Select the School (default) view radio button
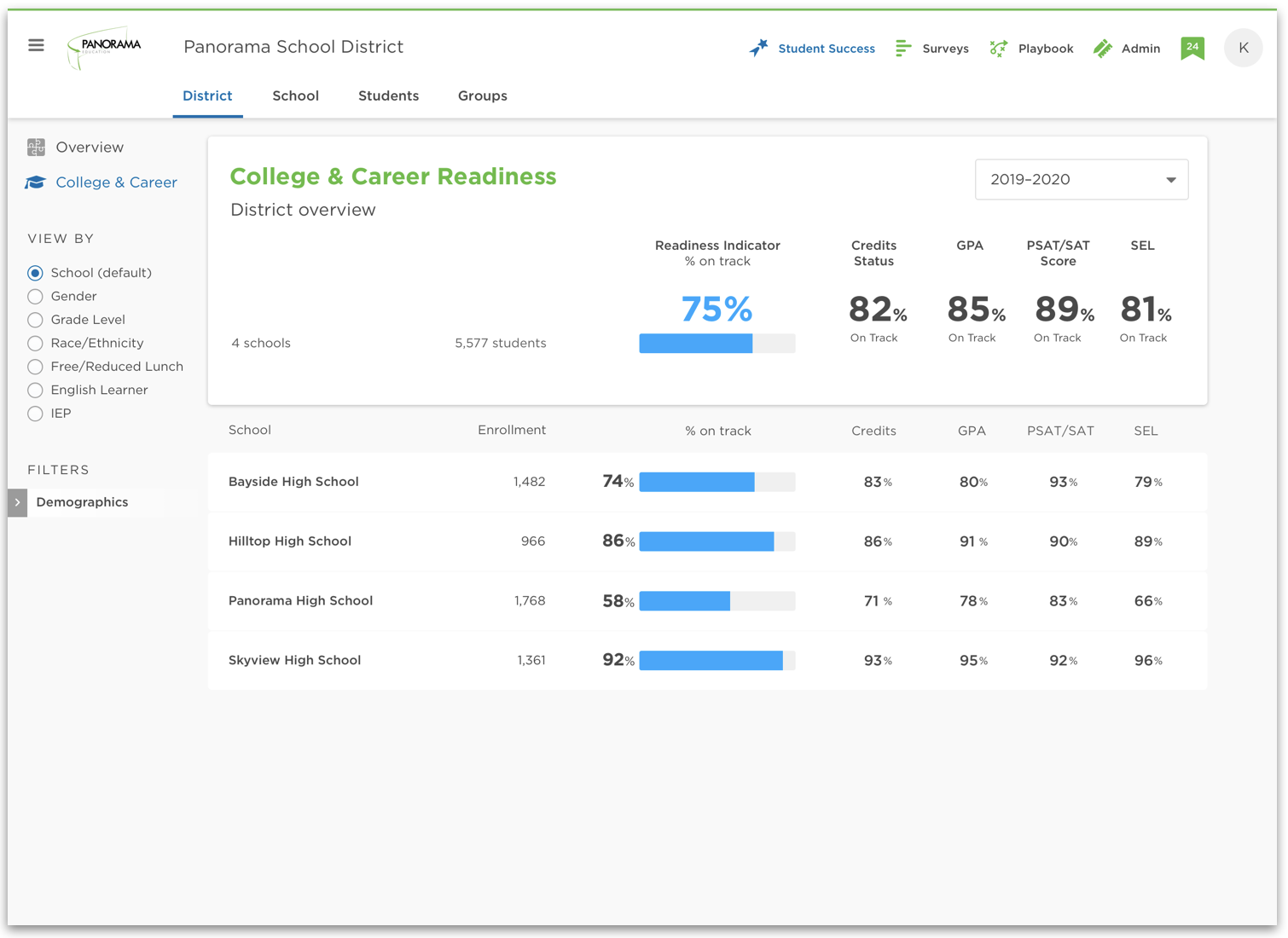This screenshot has width=1288, height=938. (35, 273)
